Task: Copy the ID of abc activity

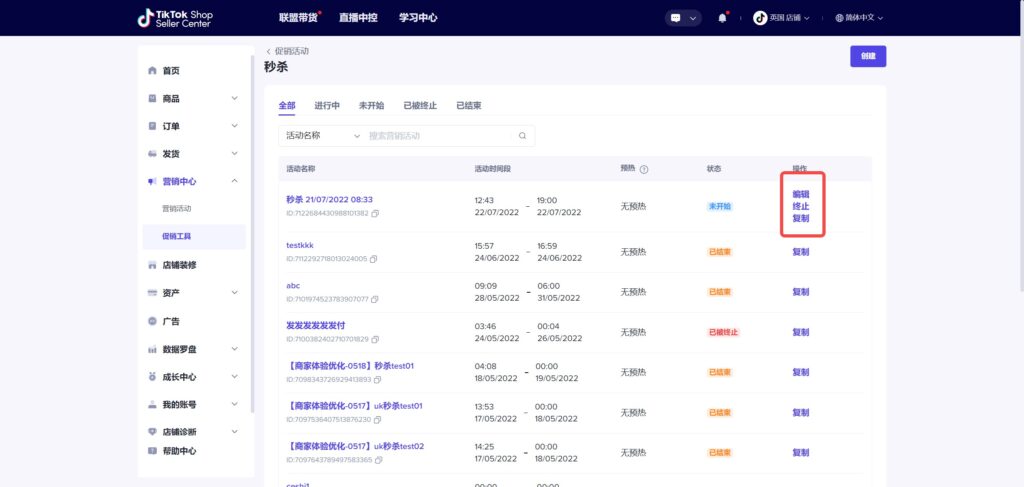Action: pos(375,299)
